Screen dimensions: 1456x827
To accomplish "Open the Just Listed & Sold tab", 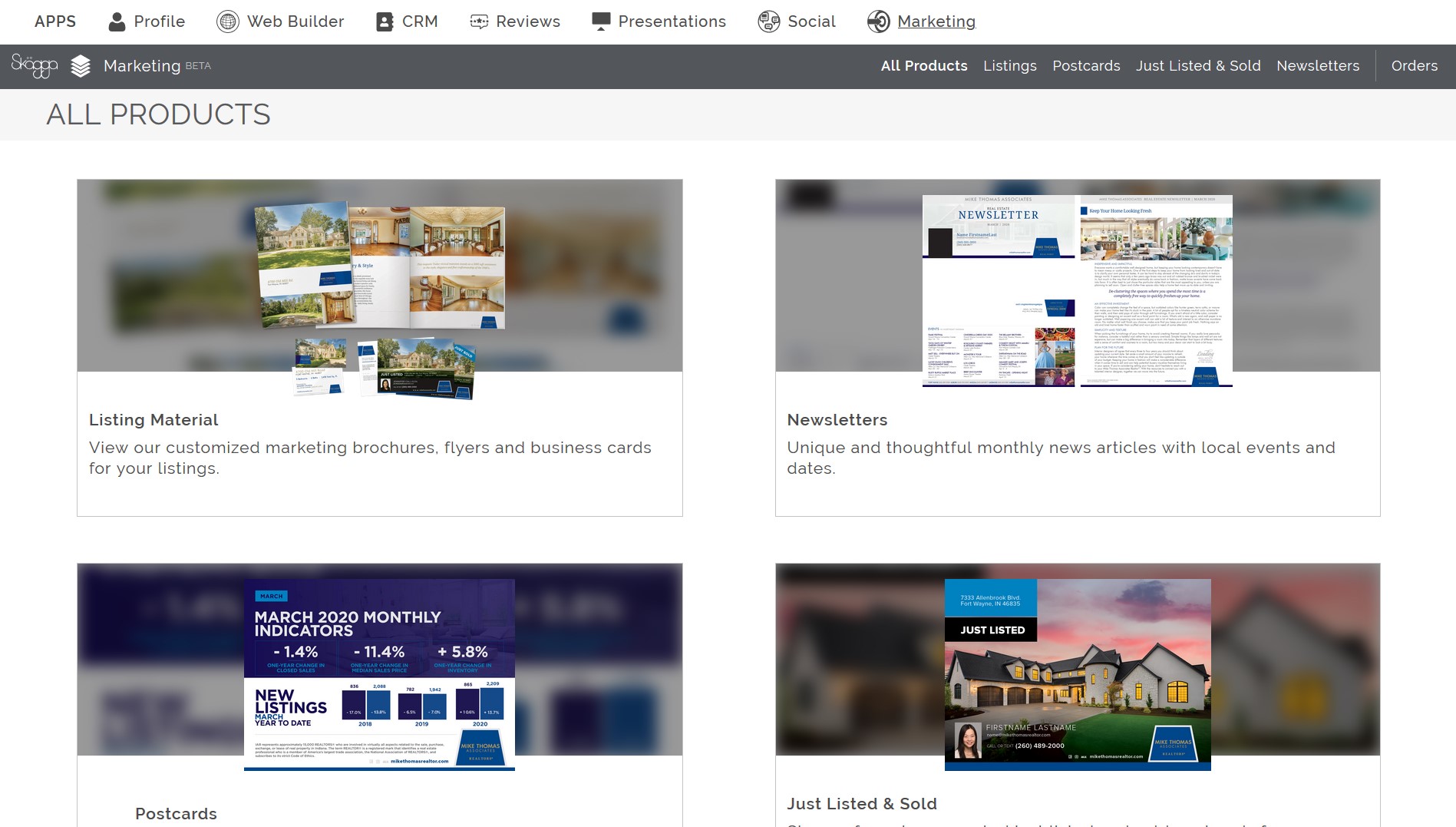I will 1198,66.
